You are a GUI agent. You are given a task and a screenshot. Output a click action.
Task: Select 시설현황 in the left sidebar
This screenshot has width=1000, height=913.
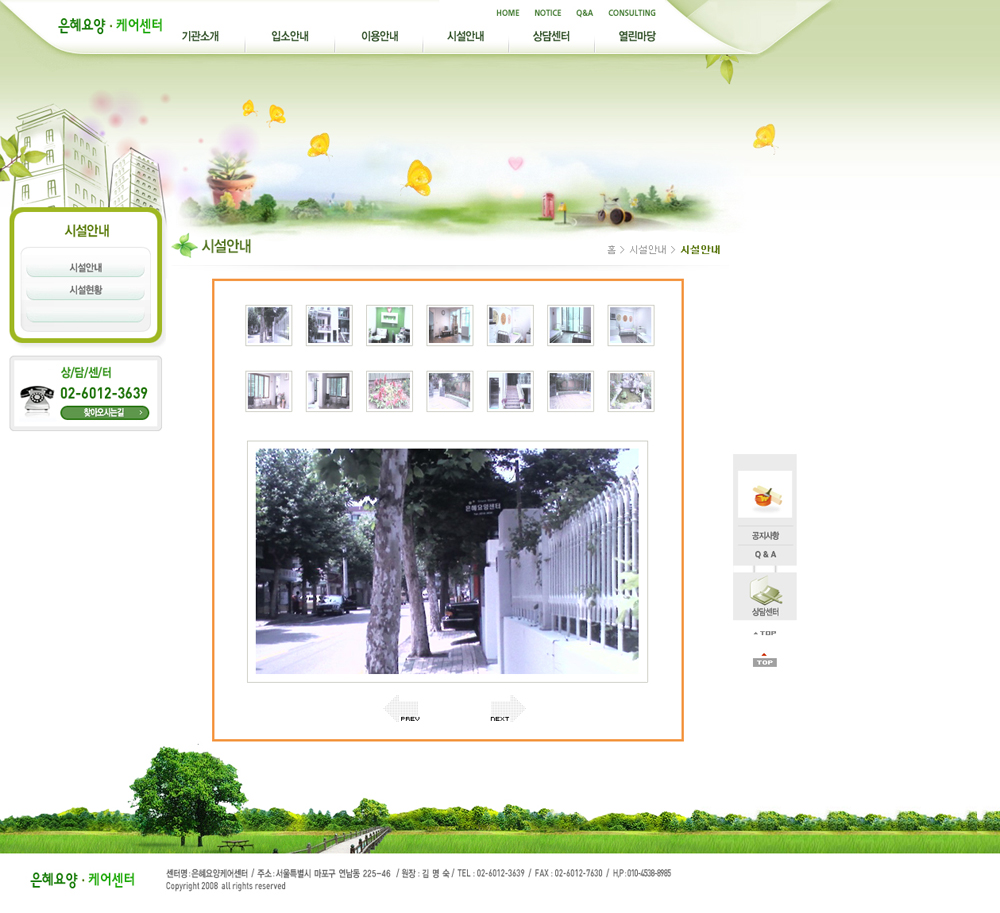click(x=85, y=290)
